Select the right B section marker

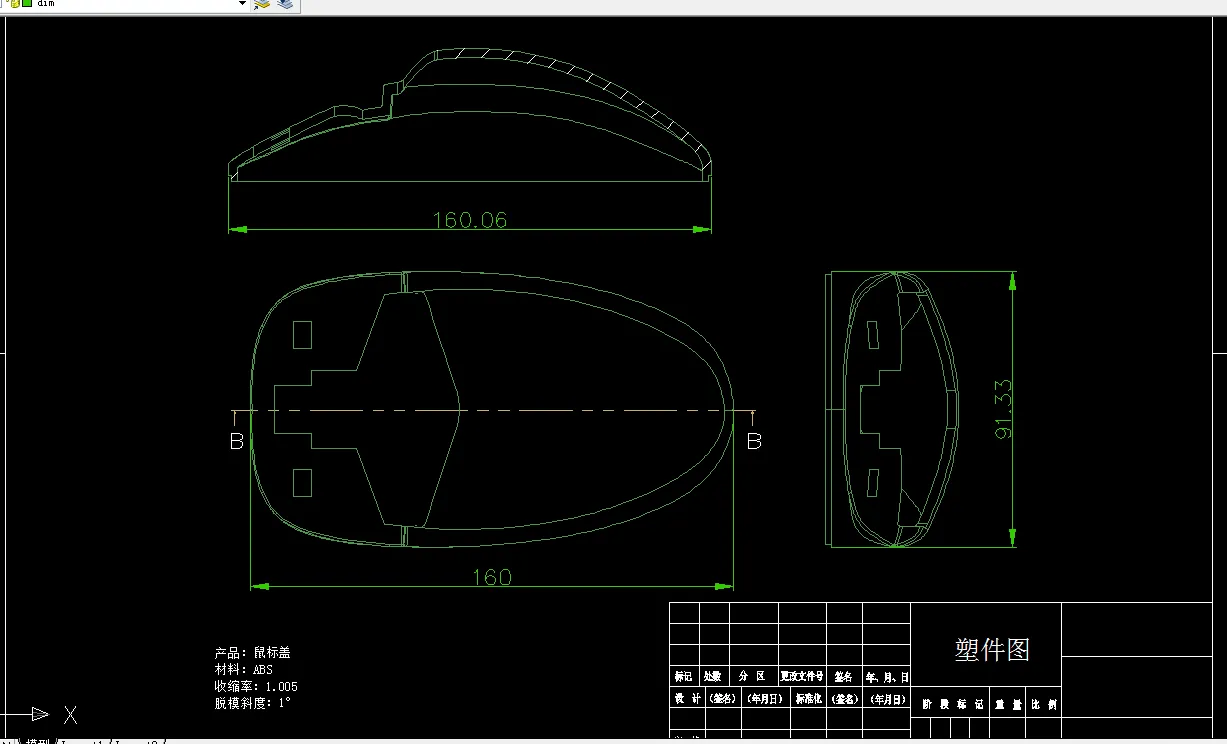point(754,441)
